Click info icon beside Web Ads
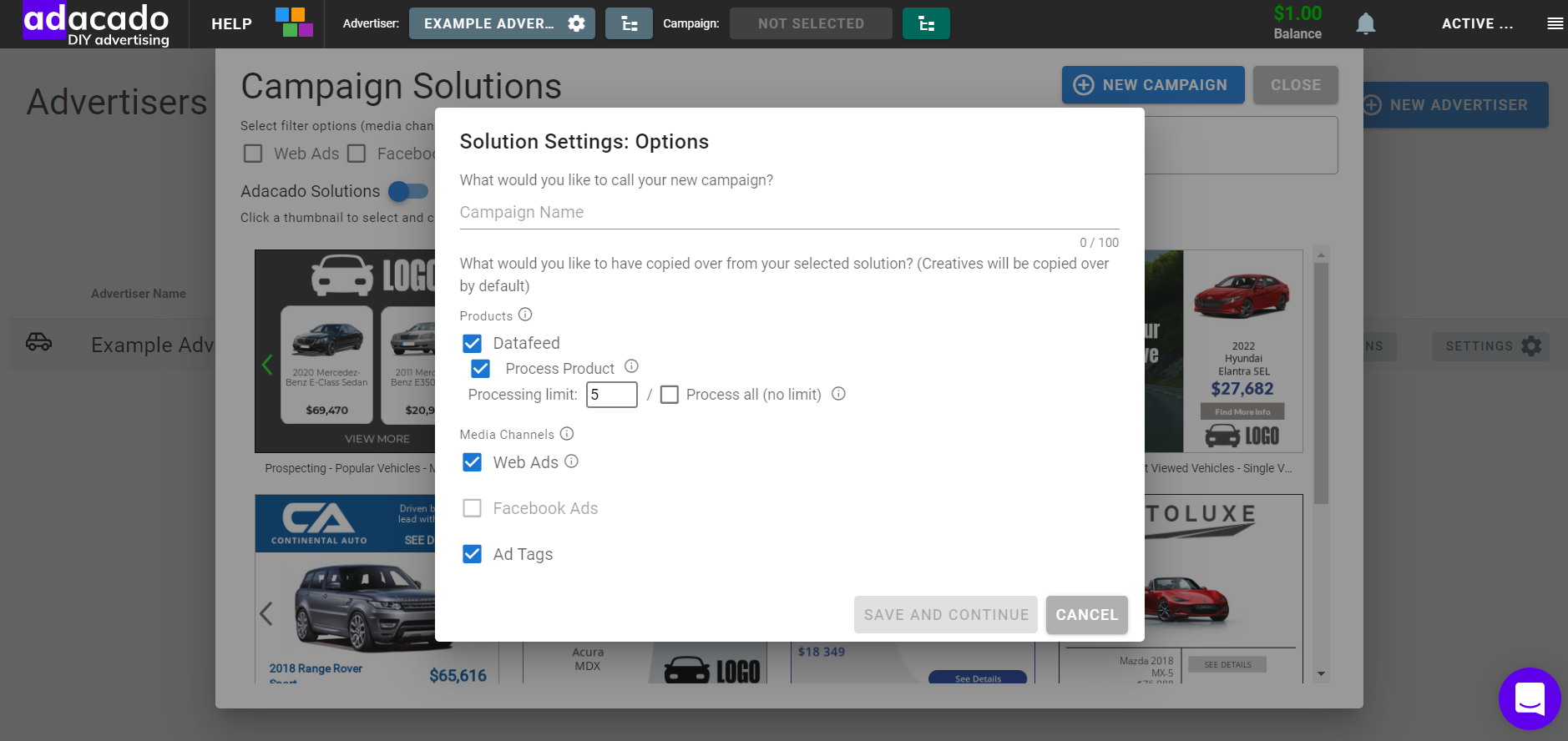This screenshot has width=1568, height=741. click(571, 461)
